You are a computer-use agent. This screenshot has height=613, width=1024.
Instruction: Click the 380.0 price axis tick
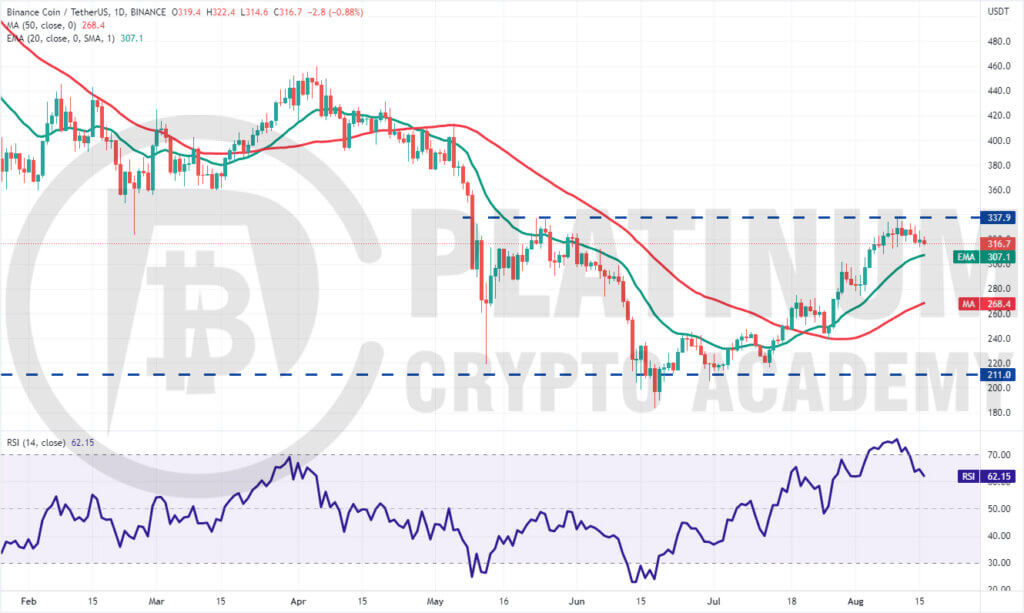[x=999, y=165]
